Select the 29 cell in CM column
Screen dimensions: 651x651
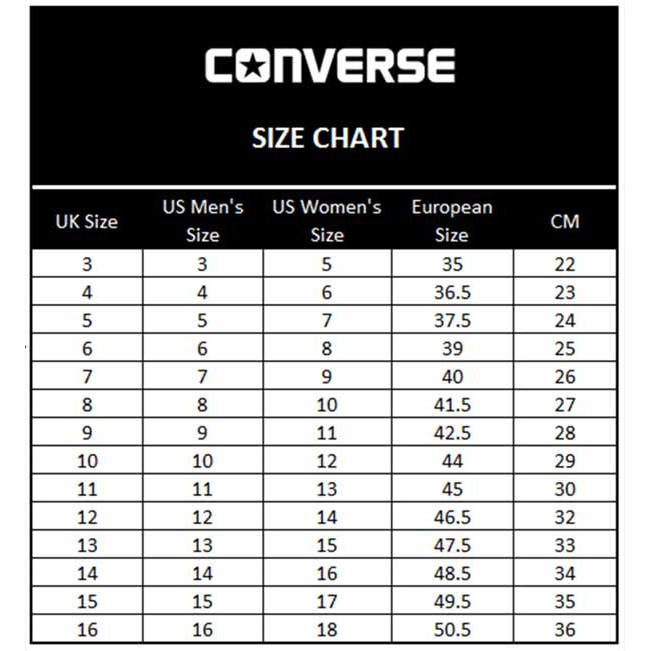tap(565, 461)
